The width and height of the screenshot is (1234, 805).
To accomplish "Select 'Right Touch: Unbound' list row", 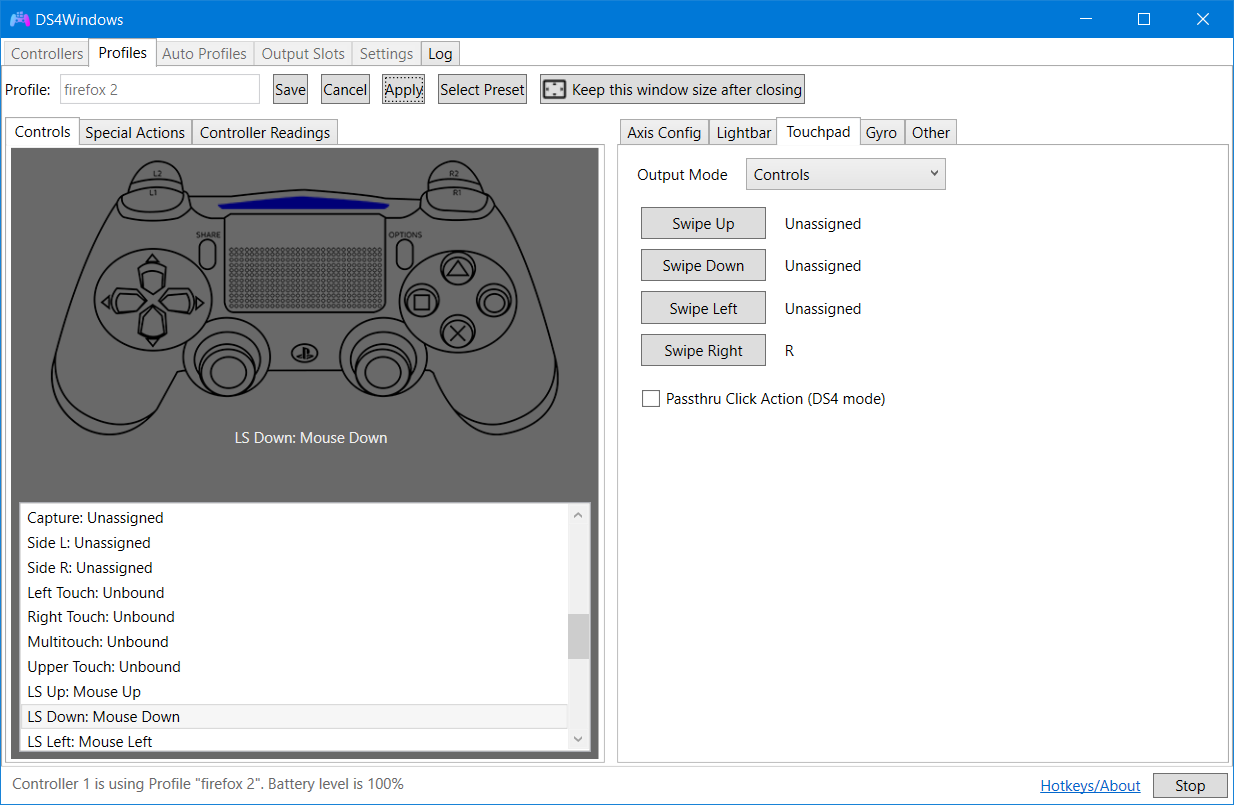I will [294, 617].
